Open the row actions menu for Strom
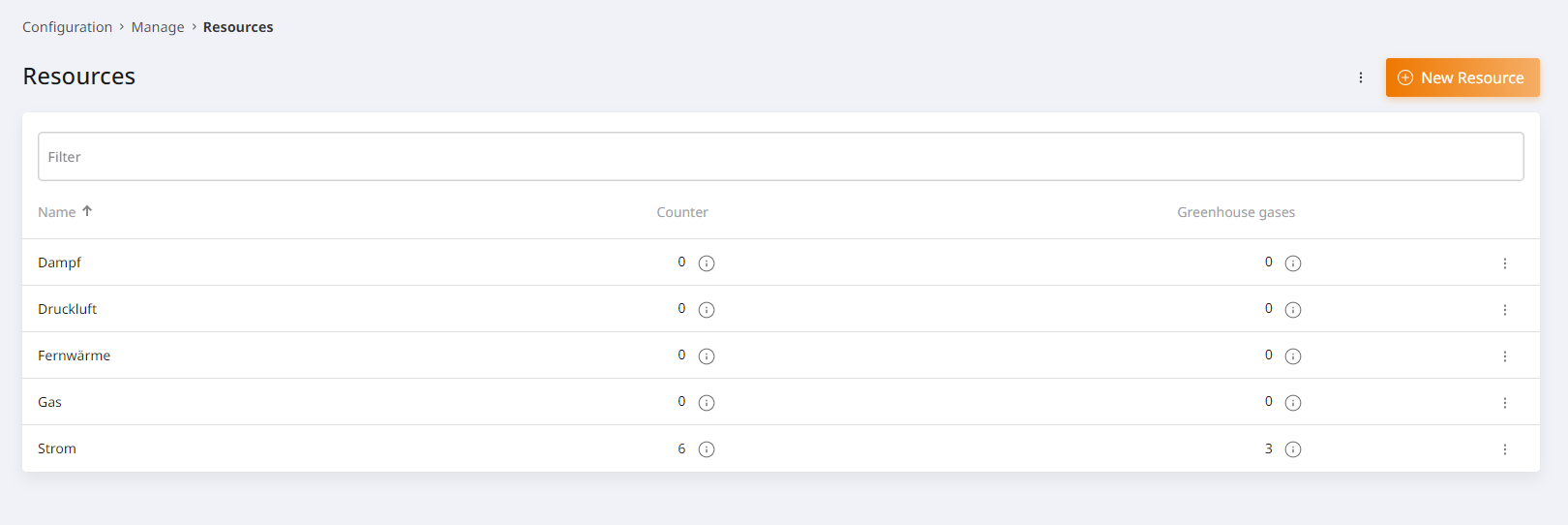1568x525 pixels. (1505, 449)
